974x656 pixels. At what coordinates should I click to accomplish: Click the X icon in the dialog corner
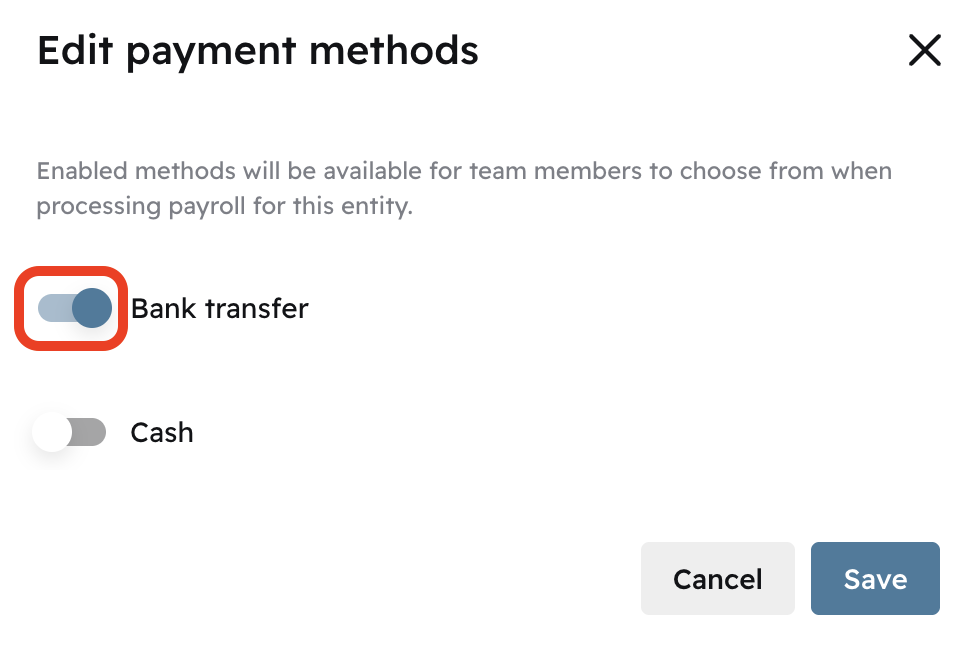[924, 50]
